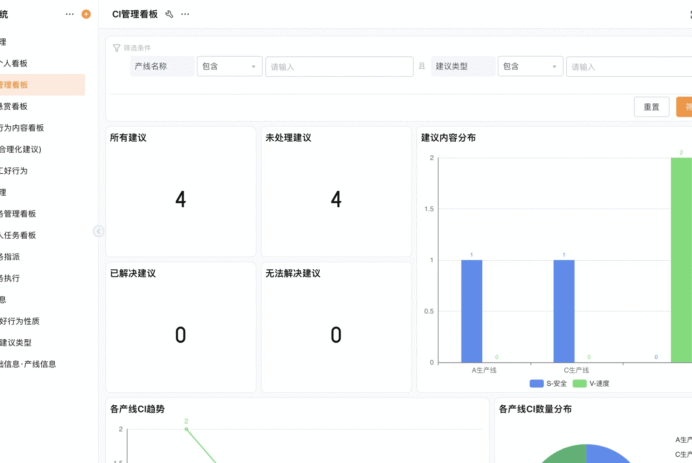Click the blue bar for C生产线
The width and height of the screenshot is (692, 463).
coord(564,311)
